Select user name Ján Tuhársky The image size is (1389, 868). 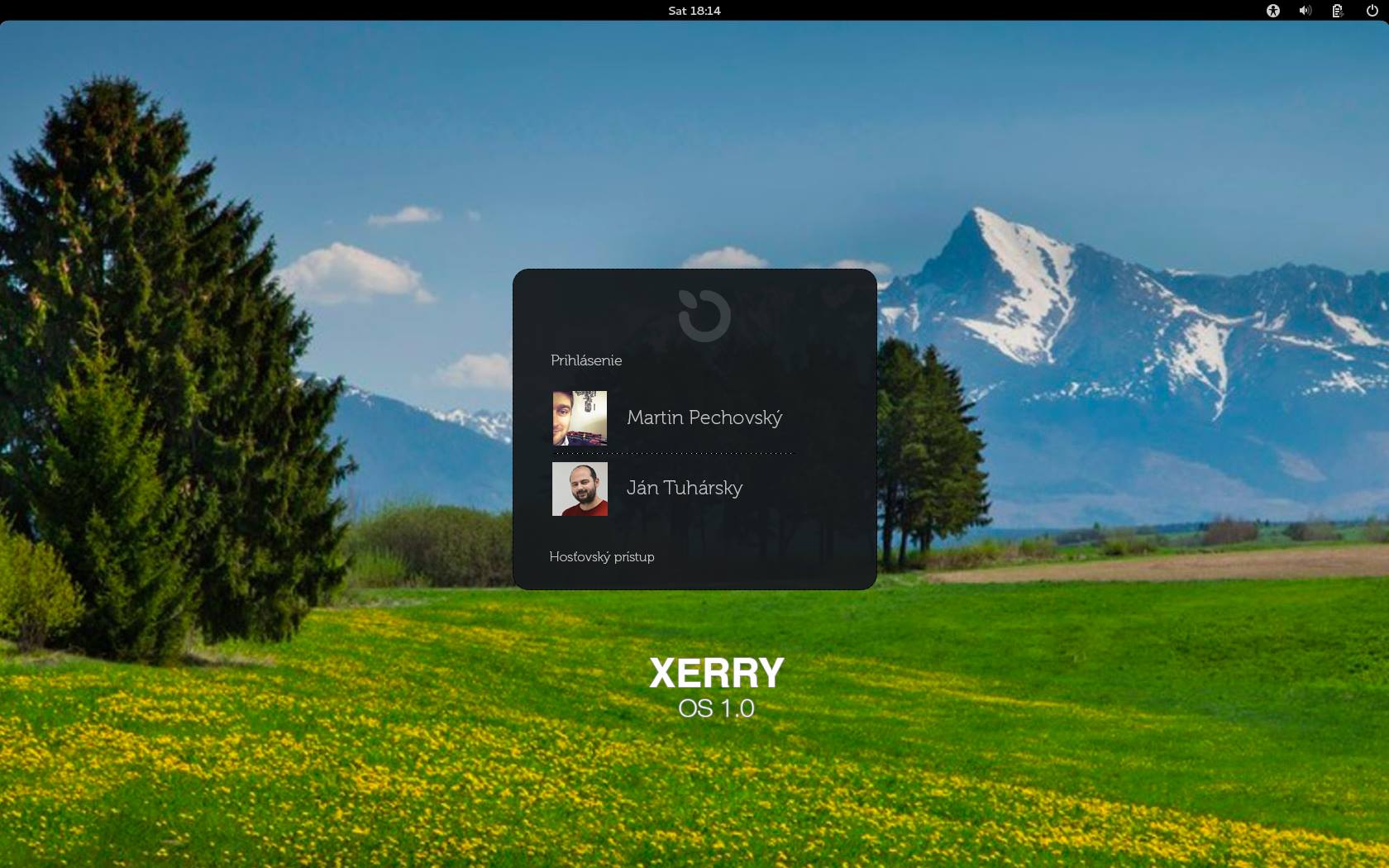684,488
